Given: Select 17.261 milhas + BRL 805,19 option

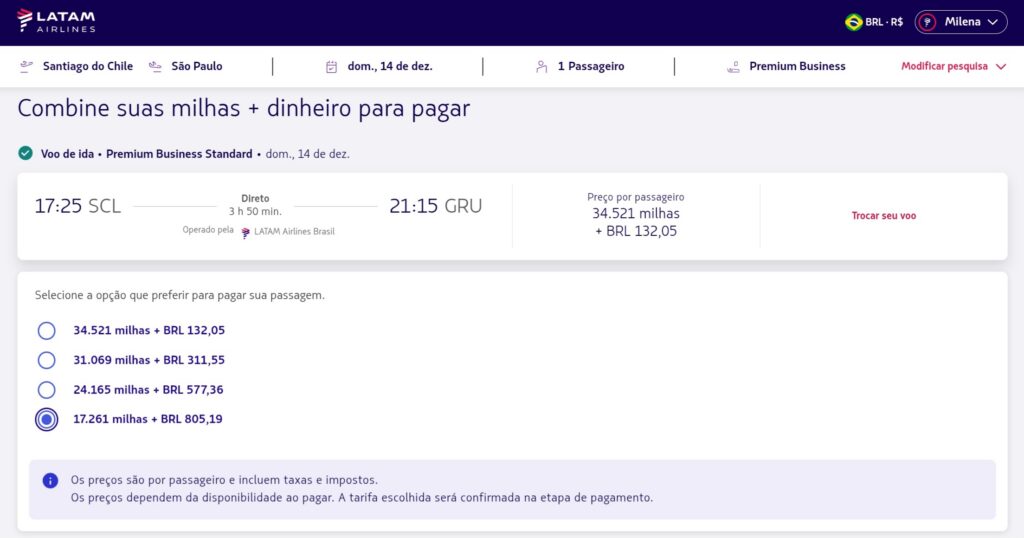Looking at the screenshot, I should click(x=46, y=419).
